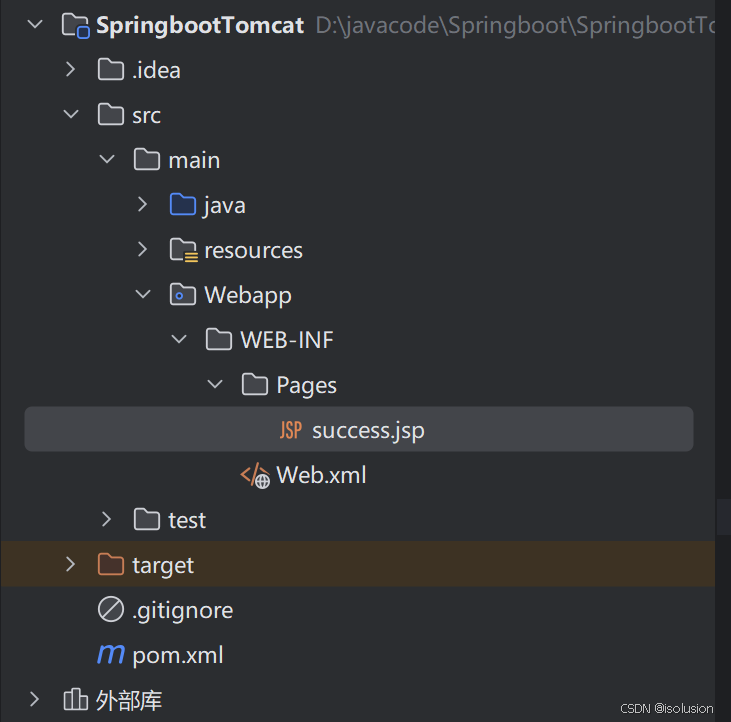Select the .gitignore file name
Image resolution: width=731 pixels, height=722 pixels.
pos(182,611)
